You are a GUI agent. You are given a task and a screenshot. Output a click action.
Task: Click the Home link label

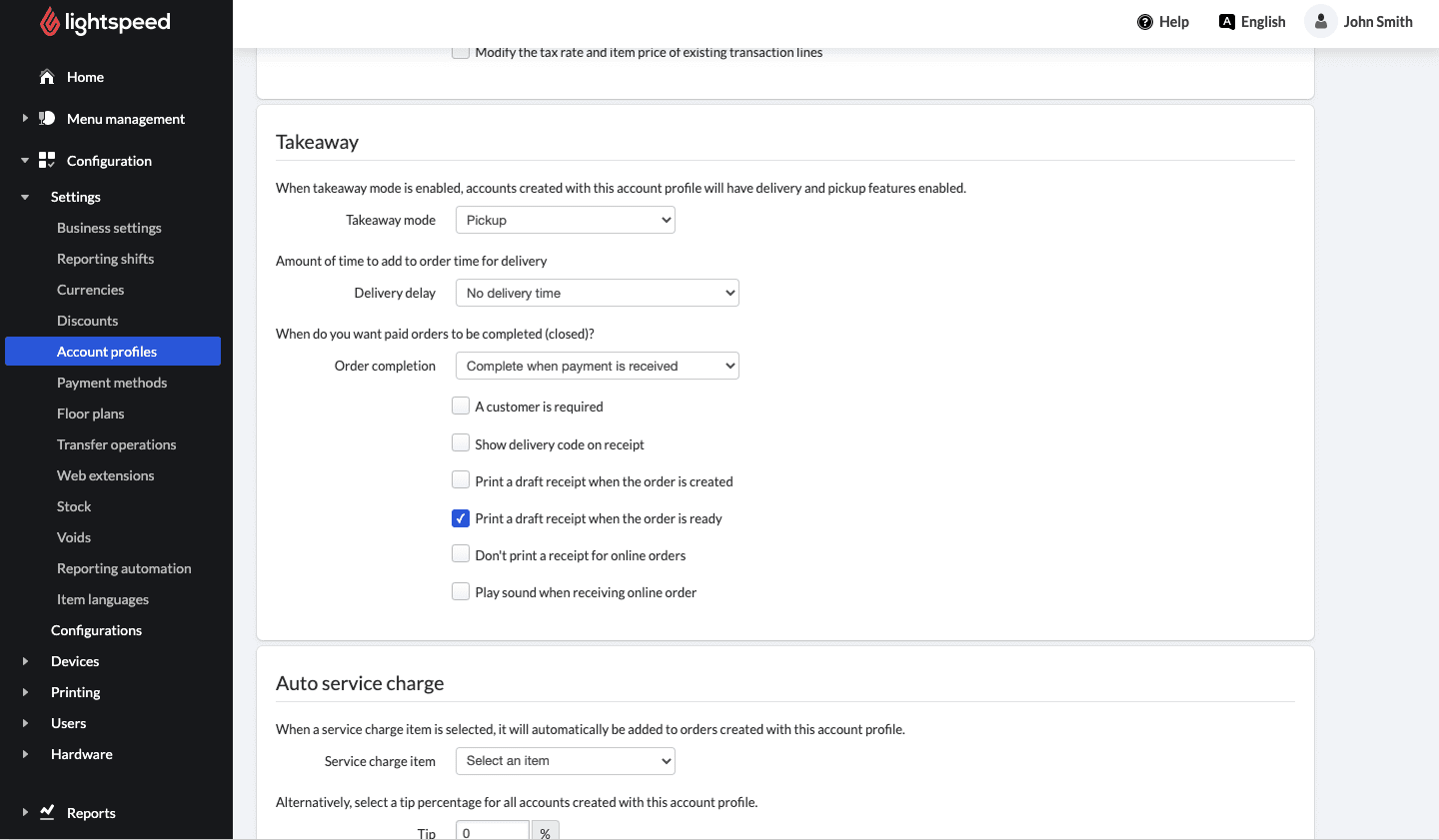tap(85, 77)
